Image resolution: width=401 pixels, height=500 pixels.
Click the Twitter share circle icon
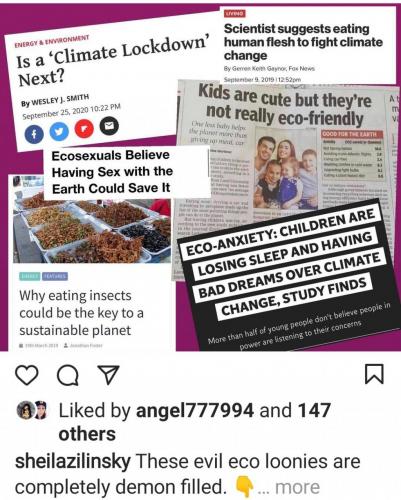coord(59,131)
